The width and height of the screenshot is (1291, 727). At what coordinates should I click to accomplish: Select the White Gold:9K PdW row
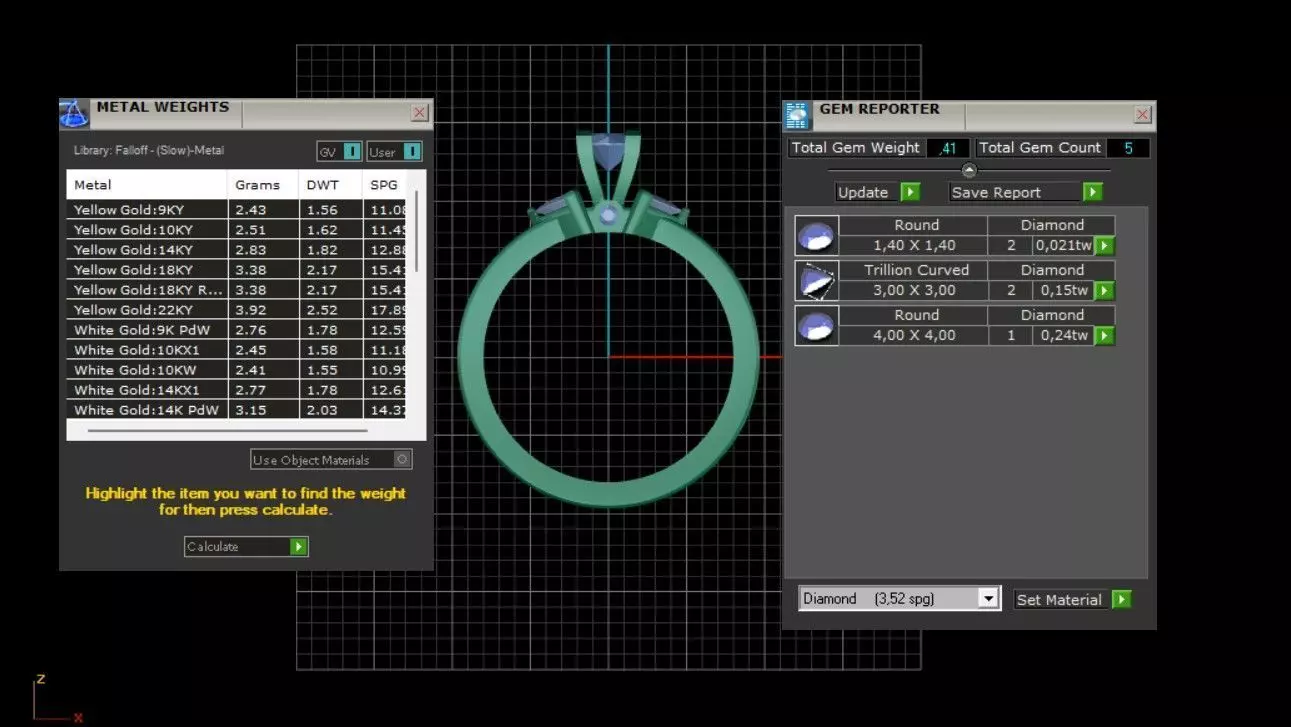[x=236, y=330]
